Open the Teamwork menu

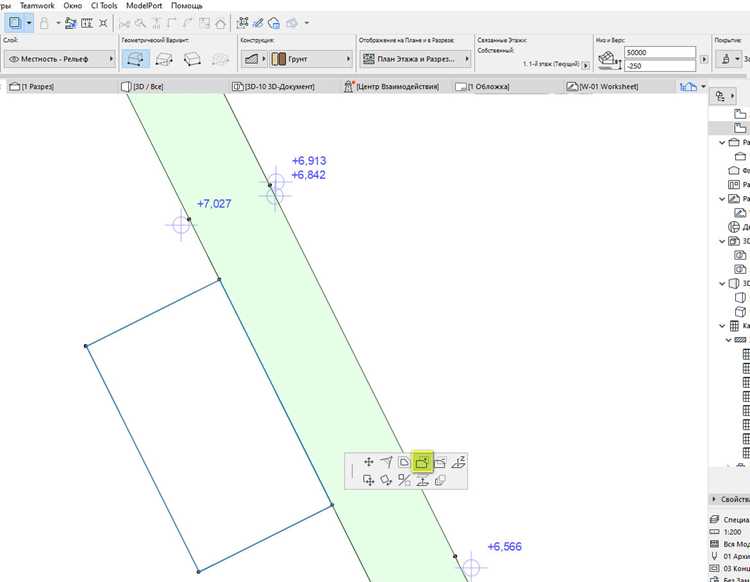[x=37, y=6]
